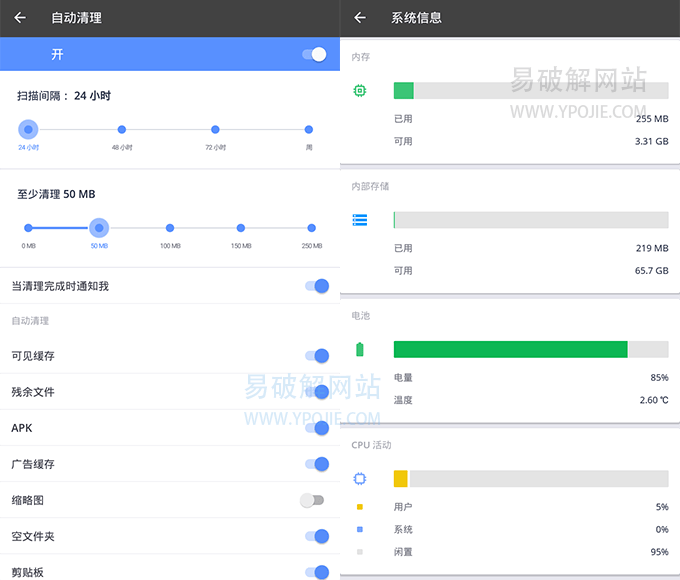
Task: Toggle the 广告缓存 switch
Action: (317, 464)
